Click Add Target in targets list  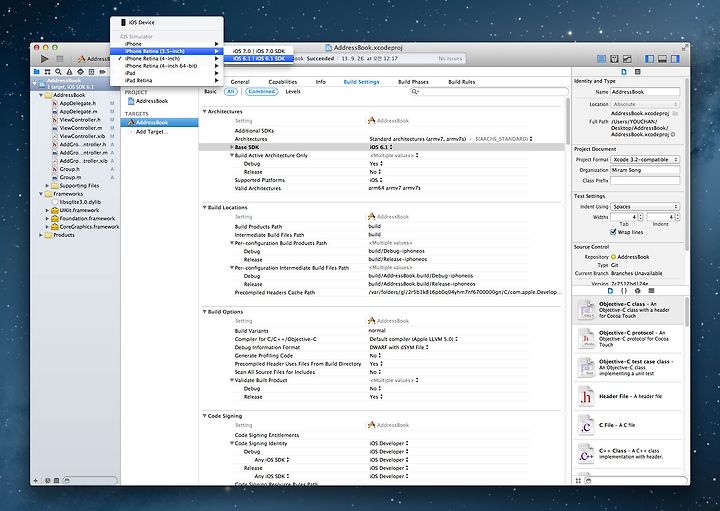tap(152, 132)
